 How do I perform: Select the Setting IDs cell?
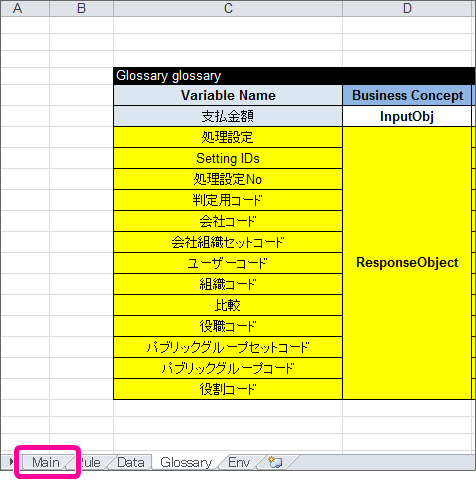point(228,158)
